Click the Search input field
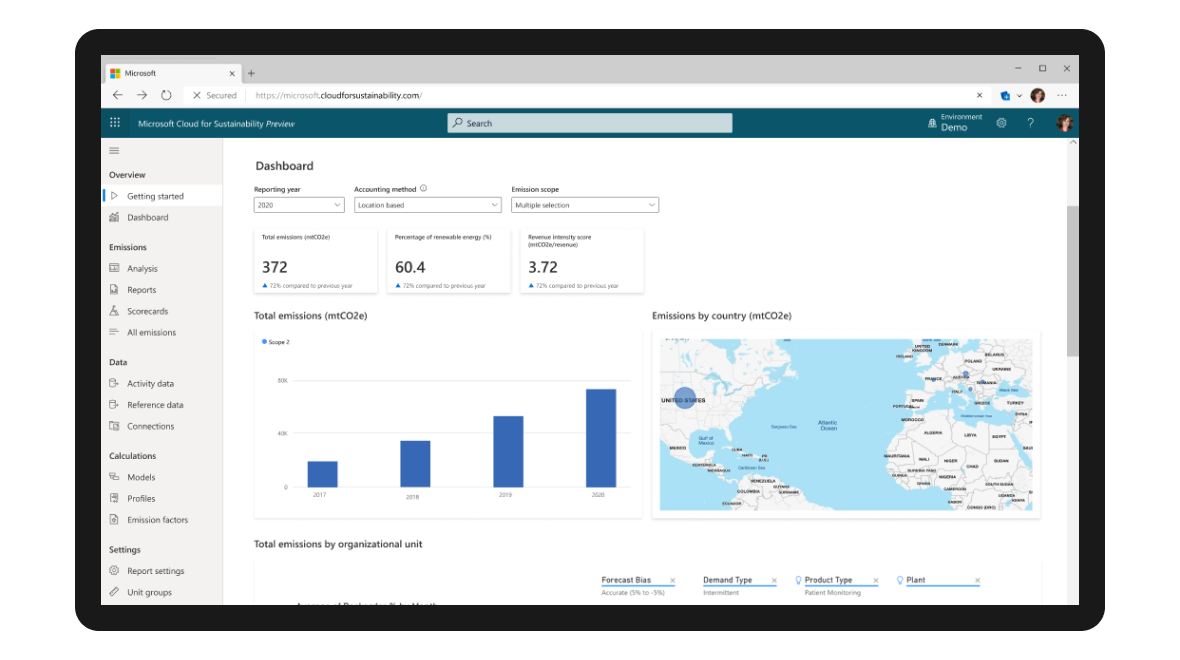This screenshot has width=1180, height=660. point(589,123)
